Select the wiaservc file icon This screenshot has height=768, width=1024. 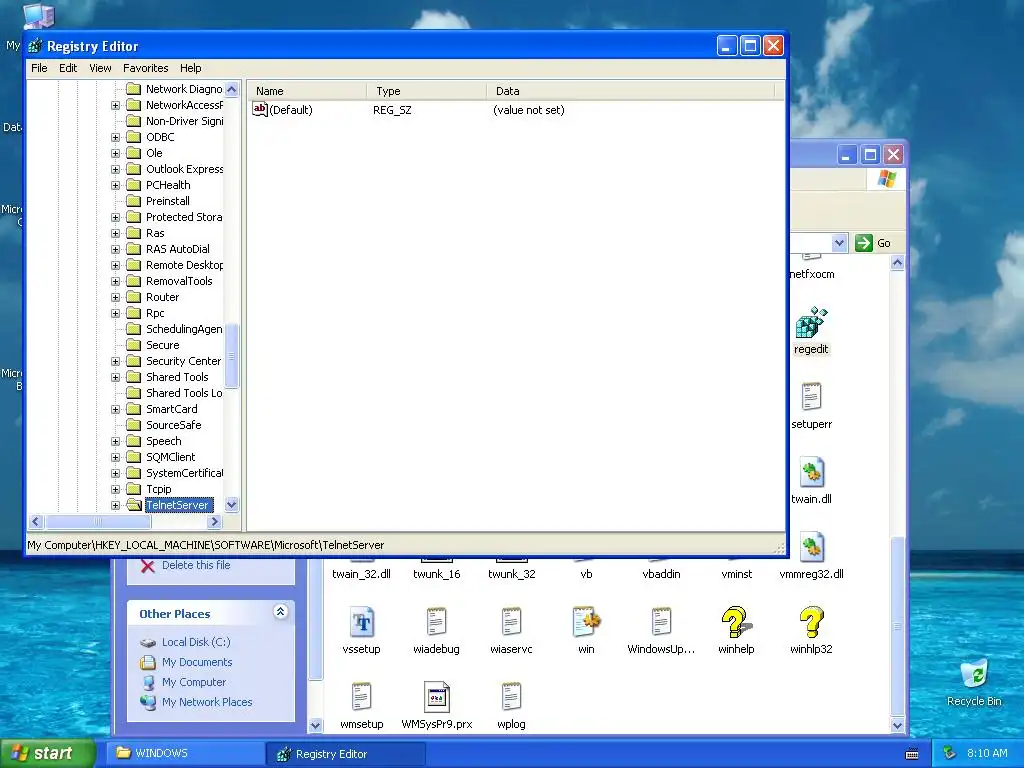pos(511,622)
